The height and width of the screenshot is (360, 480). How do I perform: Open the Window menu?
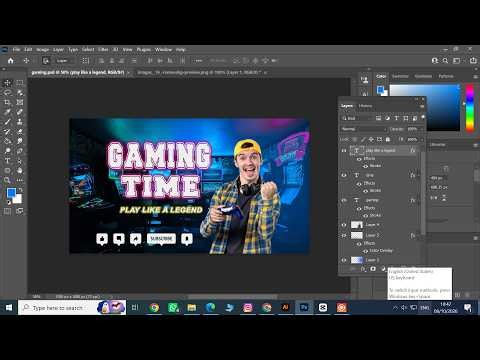(163, 49)
